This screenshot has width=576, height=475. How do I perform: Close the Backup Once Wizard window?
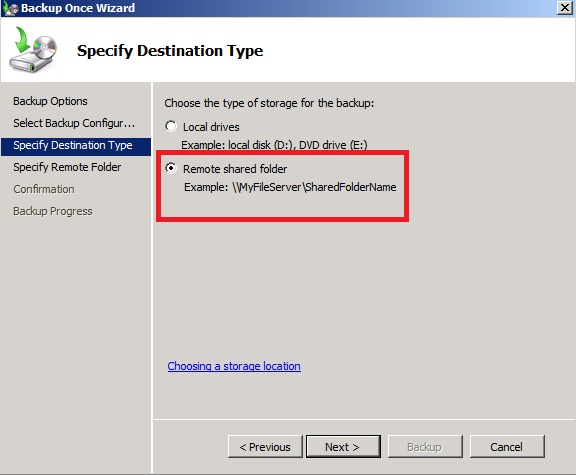[564, 8]
